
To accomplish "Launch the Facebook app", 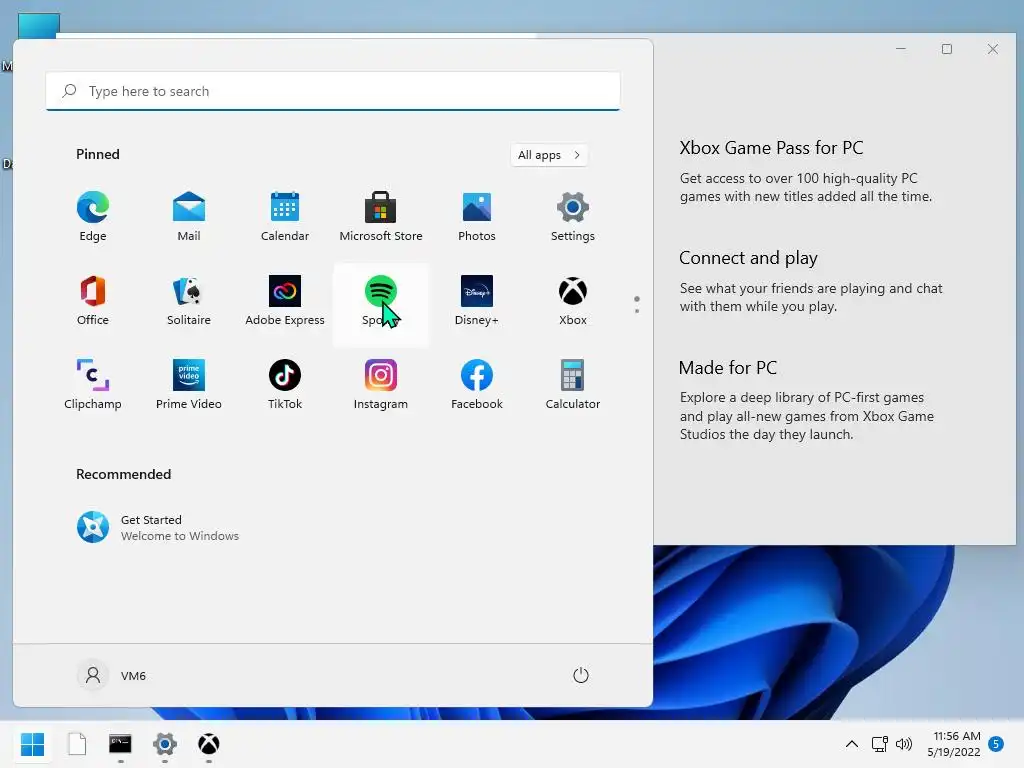I will click(477, 385).
